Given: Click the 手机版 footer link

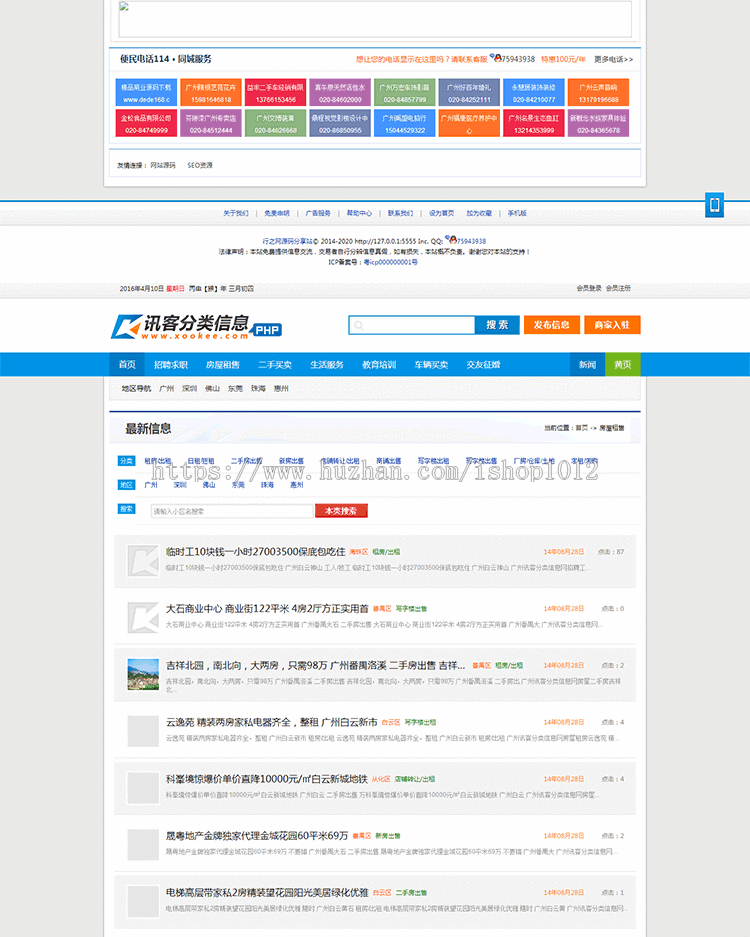Looking at the screenshot, I should click(x=517, y=213).
